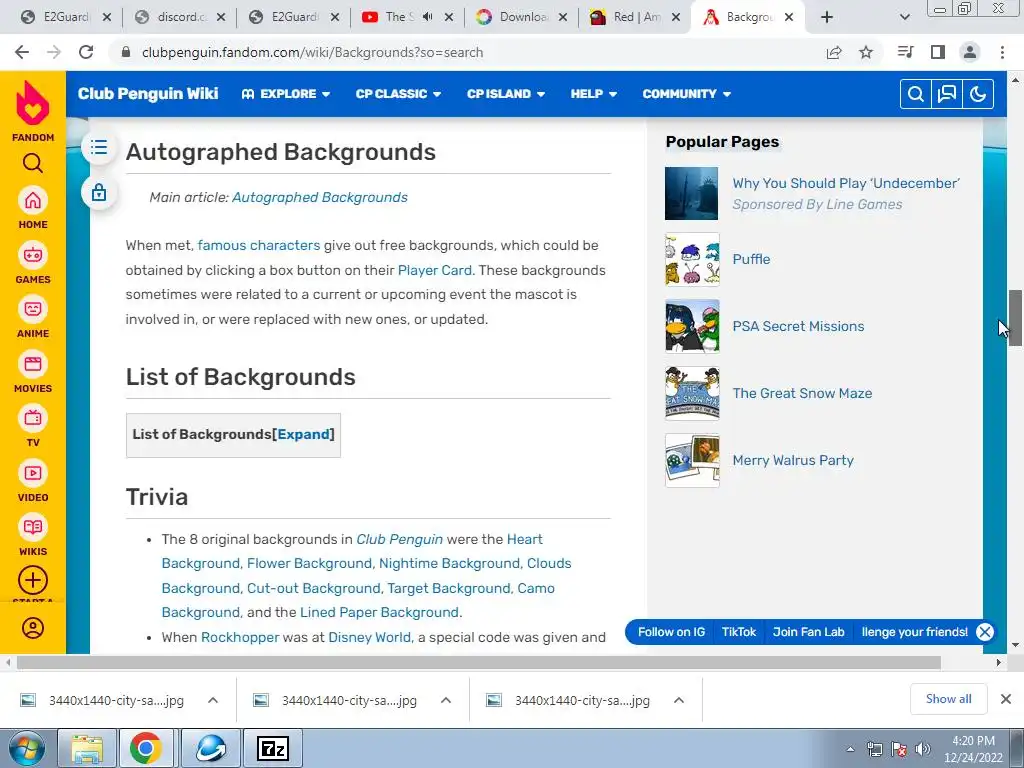Open the Anime section icon
1024x768 pixels.
33,310
